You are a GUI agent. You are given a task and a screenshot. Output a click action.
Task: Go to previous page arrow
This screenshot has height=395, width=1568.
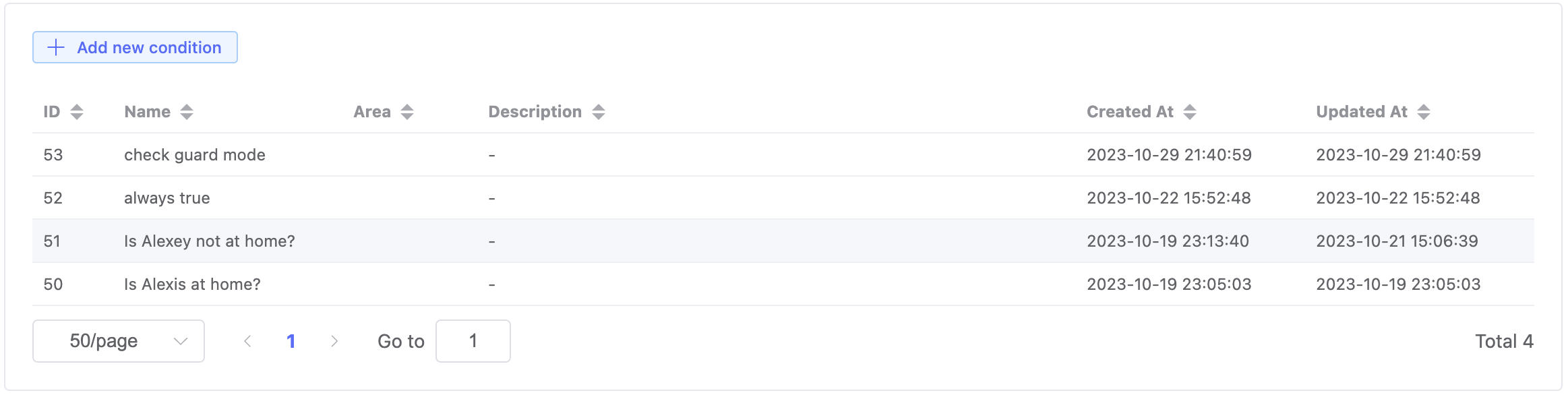247,341
